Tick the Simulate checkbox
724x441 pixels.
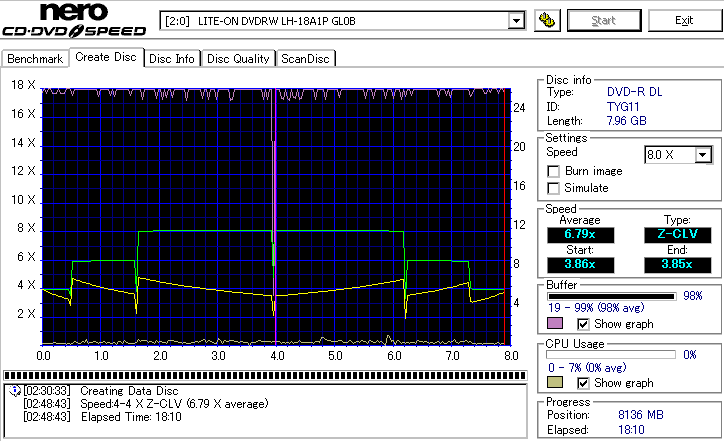(x=553, y=188)
